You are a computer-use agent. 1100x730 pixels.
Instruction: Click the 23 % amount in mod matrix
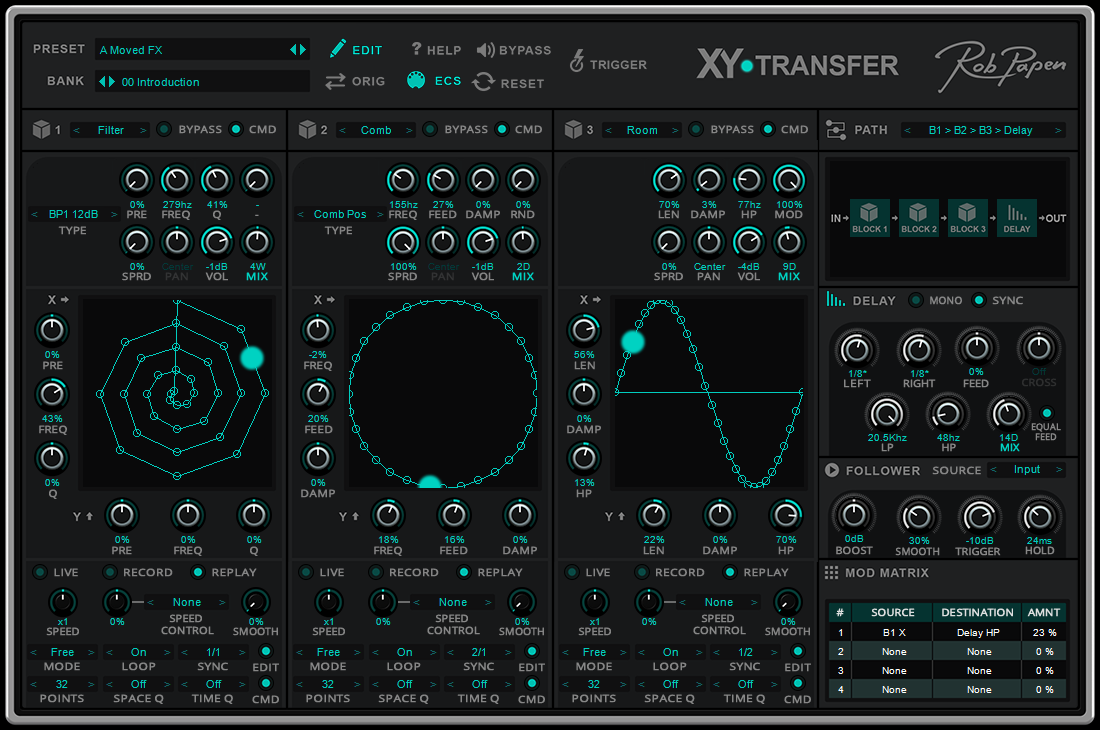pyautogui.click(x=1044, y=633)
